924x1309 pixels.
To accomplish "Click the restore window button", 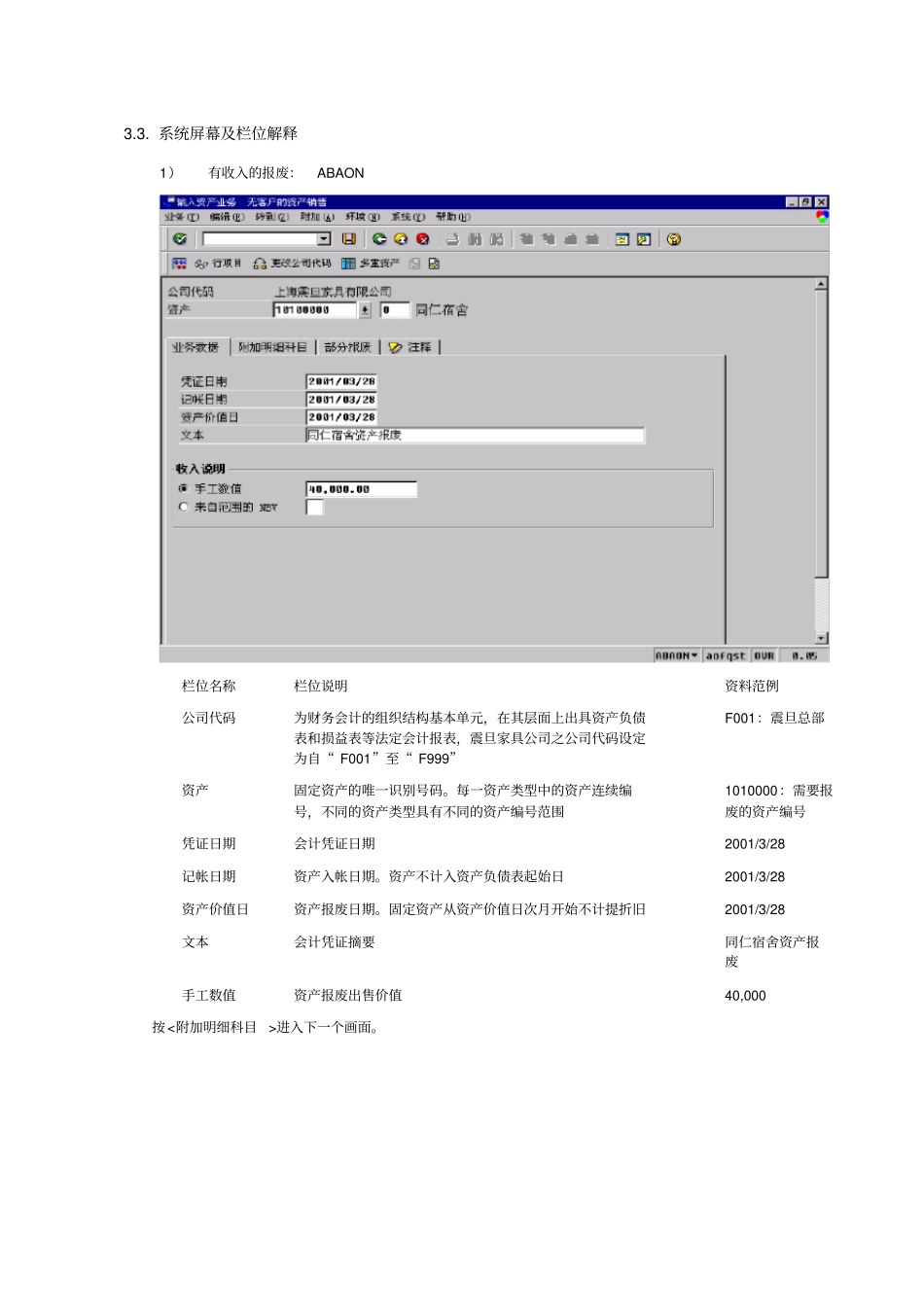I will pyautogui.click(x=806, y=202).
